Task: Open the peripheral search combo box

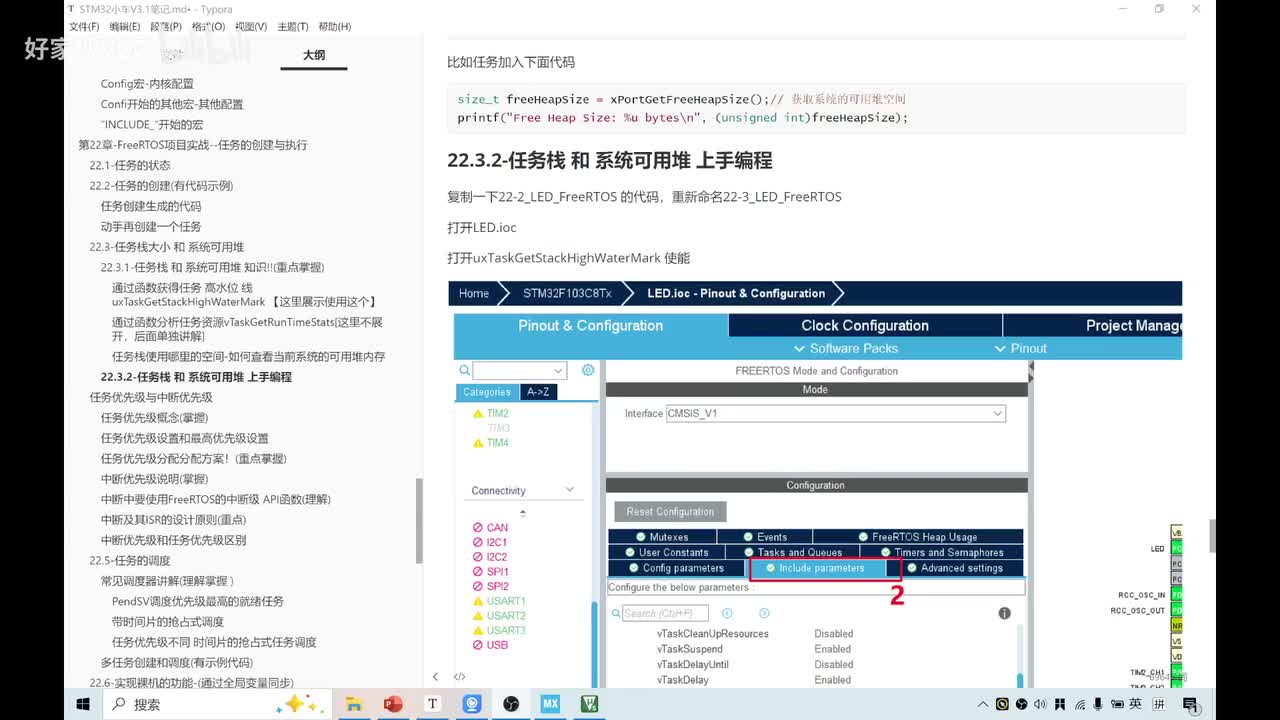Action: (x=520, y=370)
